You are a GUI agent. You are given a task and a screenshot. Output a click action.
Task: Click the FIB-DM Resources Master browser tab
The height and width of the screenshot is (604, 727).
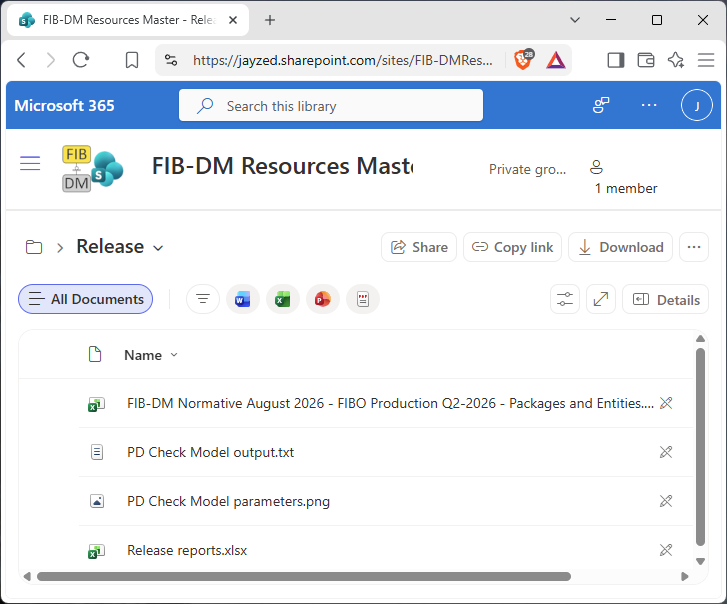[128, 20]
